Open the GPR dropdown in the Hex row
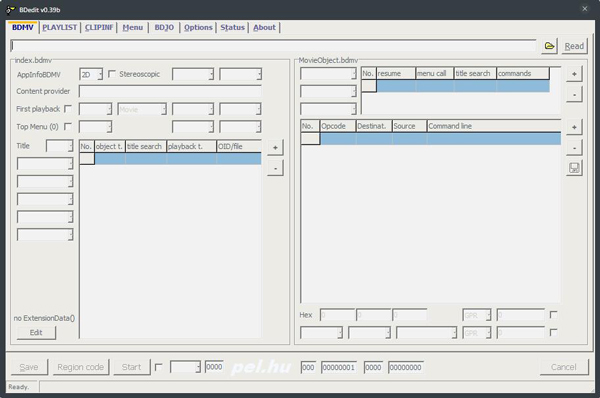 click(x=477, y=315)
